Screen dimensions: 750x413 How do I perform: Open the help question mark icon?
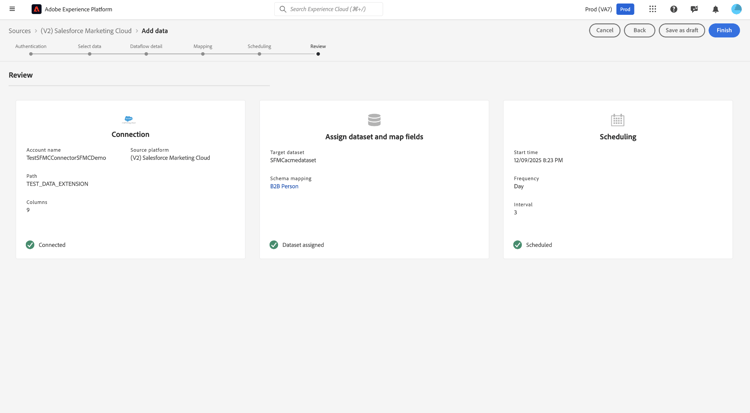click(673, 9)
